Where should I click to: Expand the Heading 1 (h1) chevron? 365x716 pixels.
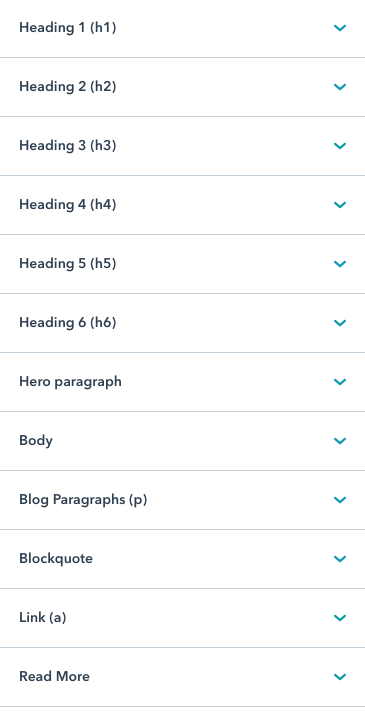[x=340, y=28]
